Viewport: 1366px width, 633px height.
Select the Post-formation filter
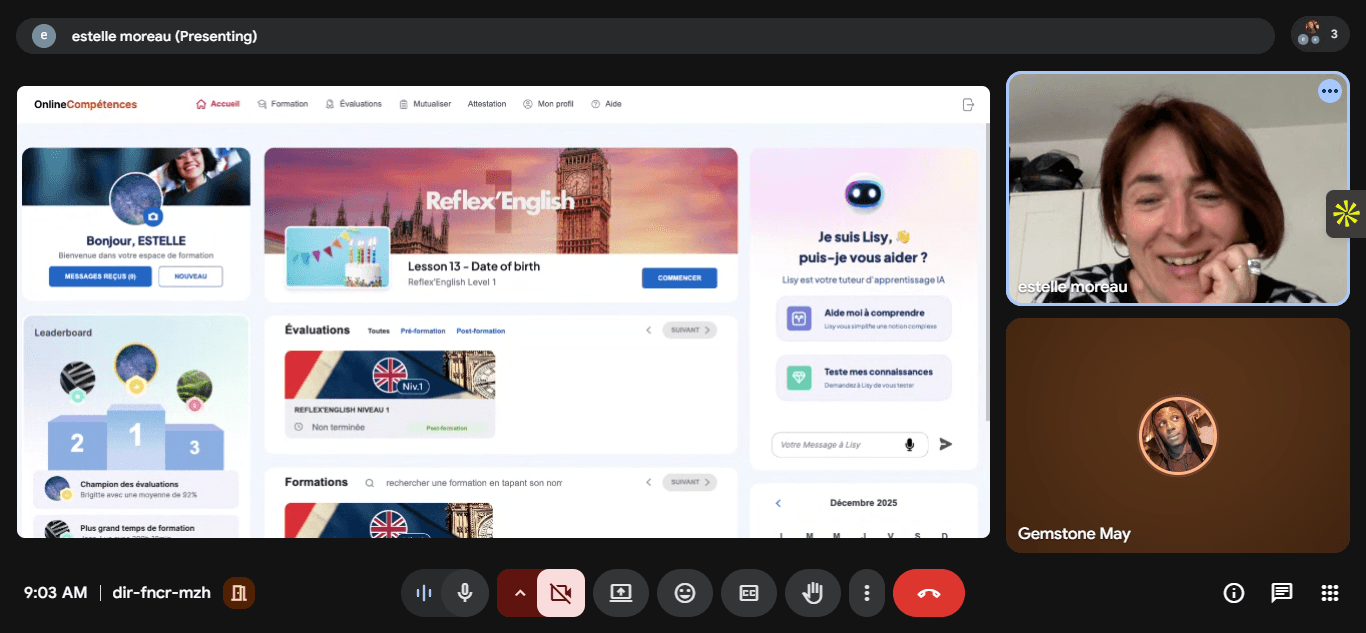point(481,331)
